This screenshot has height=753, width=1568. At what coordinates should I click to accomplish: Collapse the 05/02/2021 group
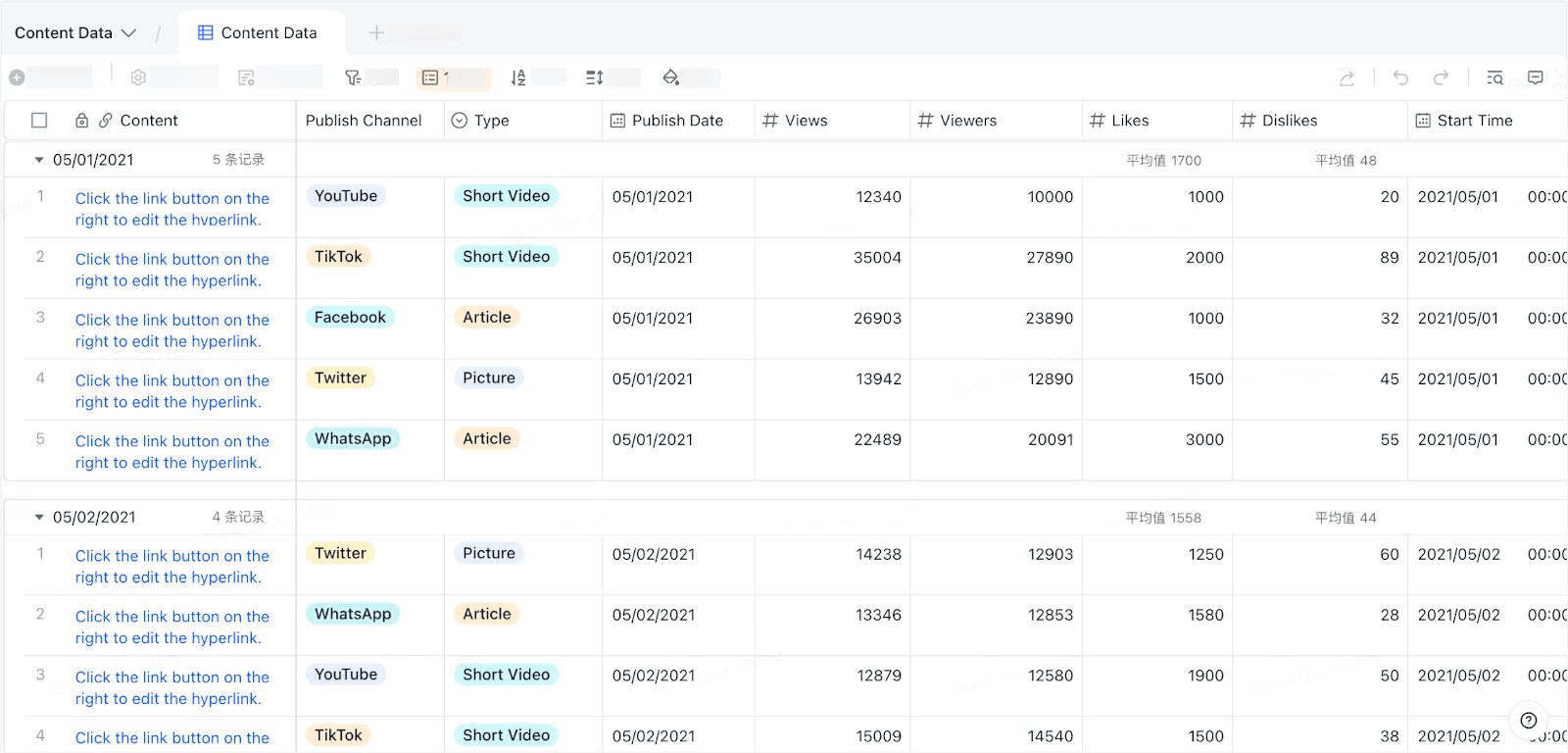[x=39, y=517]
